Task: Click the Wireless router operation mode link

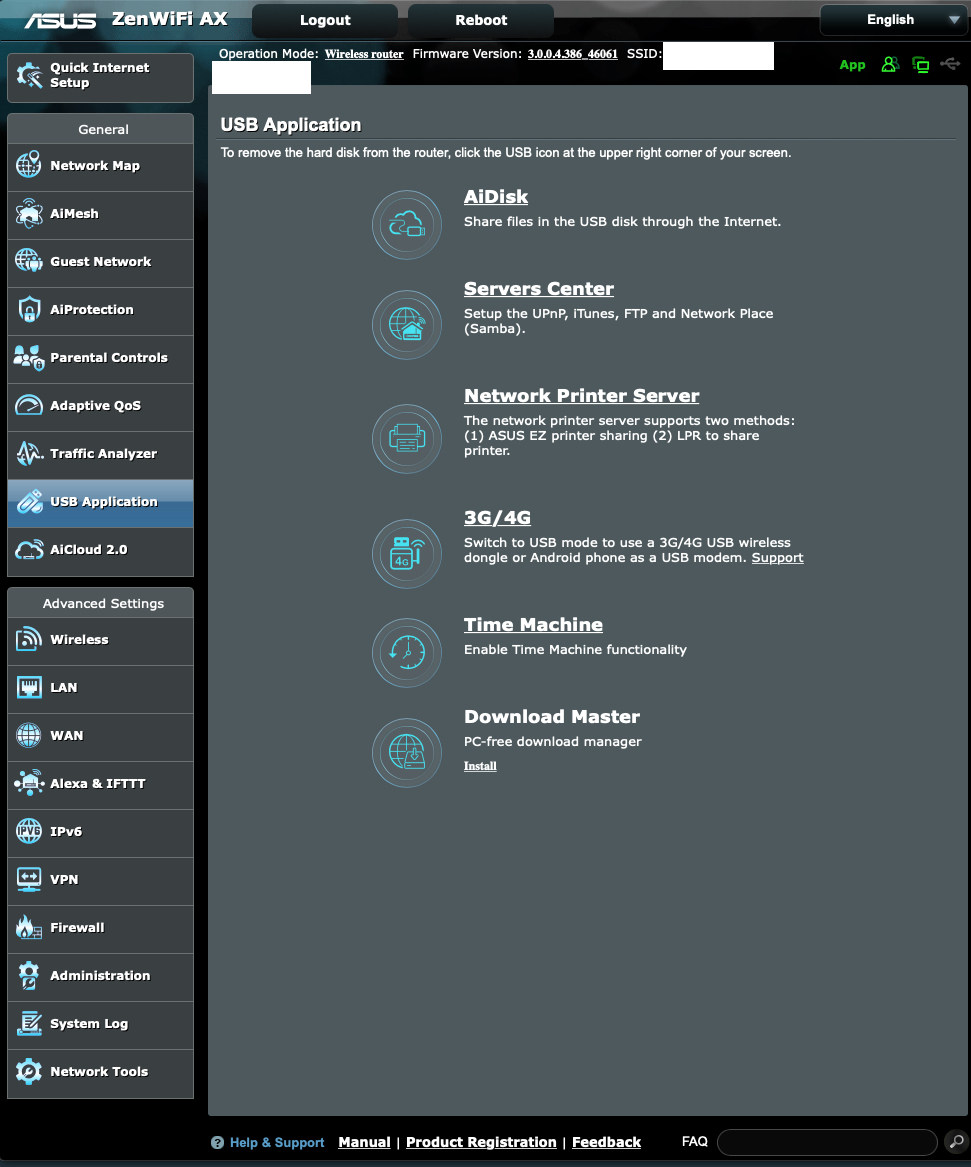Action: [x=364, y=54]
